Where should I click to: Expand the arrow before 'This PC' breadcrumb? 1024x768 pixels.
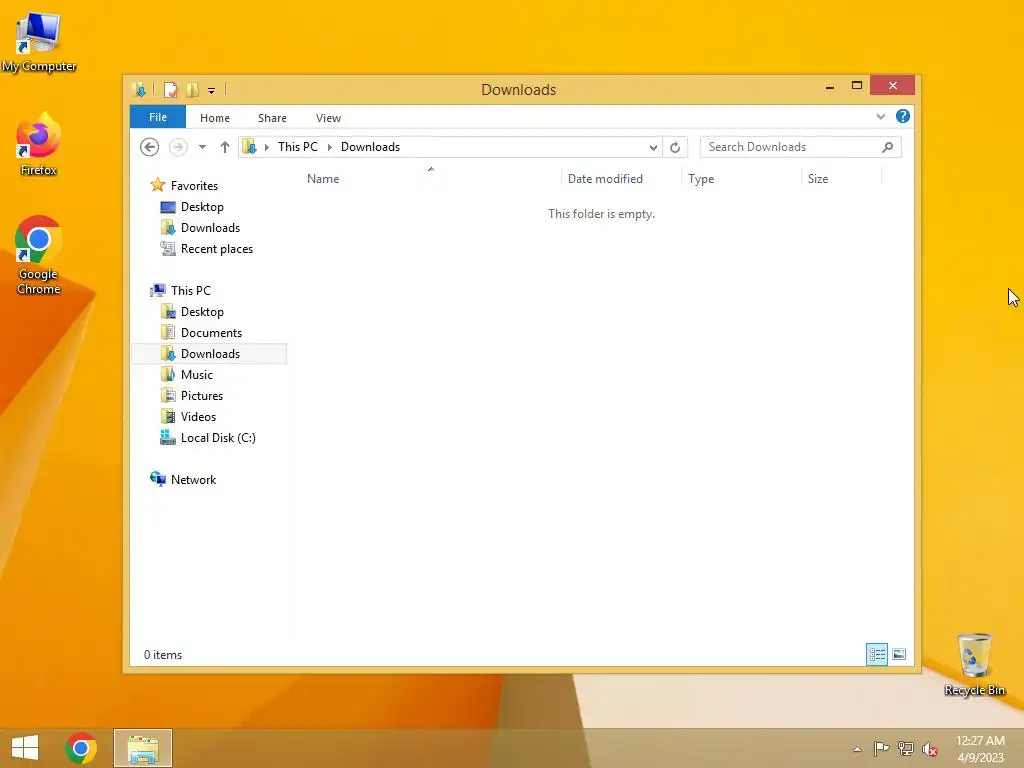266,147
